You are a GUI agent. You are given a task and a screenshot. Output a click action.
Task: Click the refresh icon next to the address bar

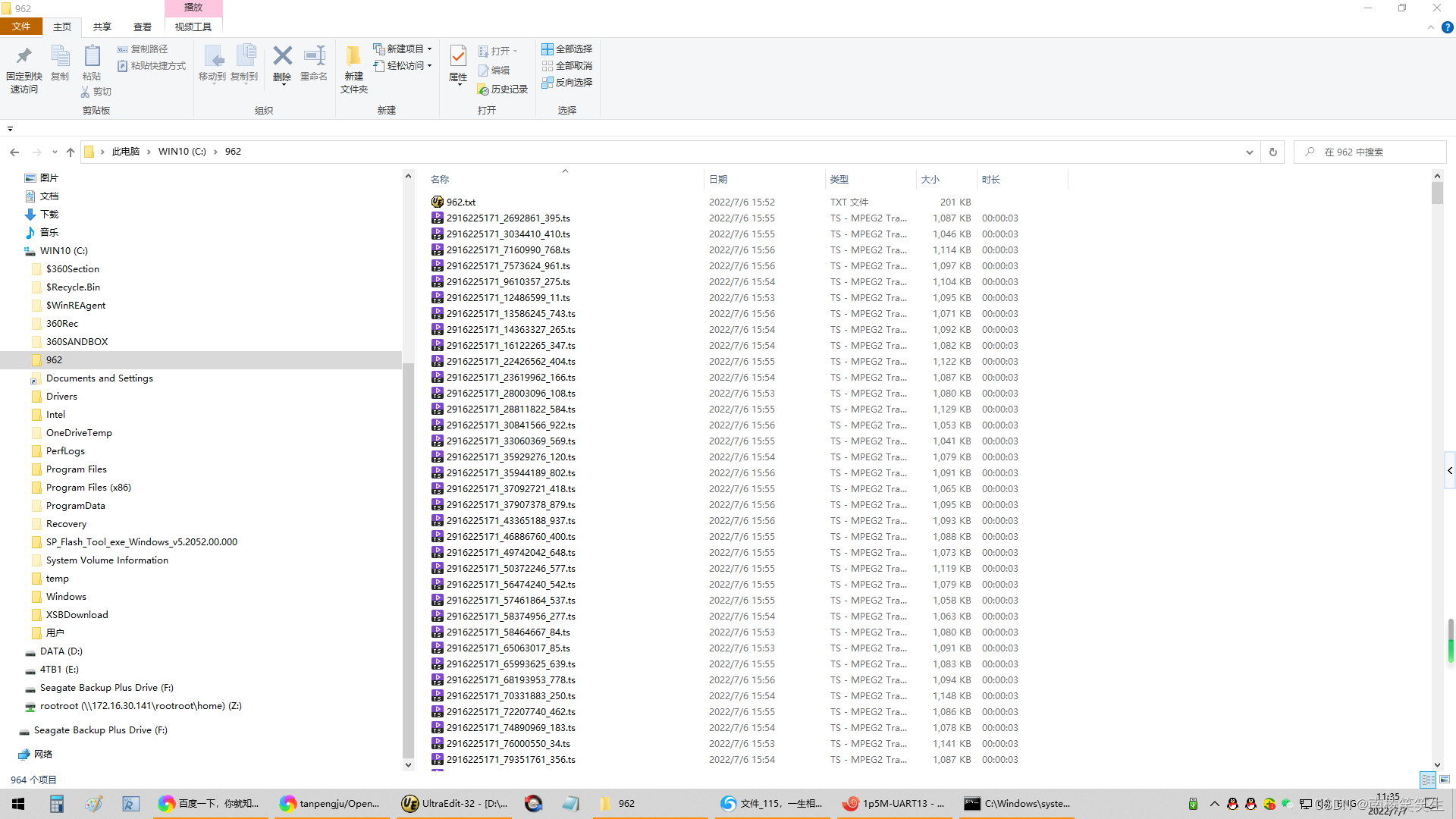[1273, 152]
